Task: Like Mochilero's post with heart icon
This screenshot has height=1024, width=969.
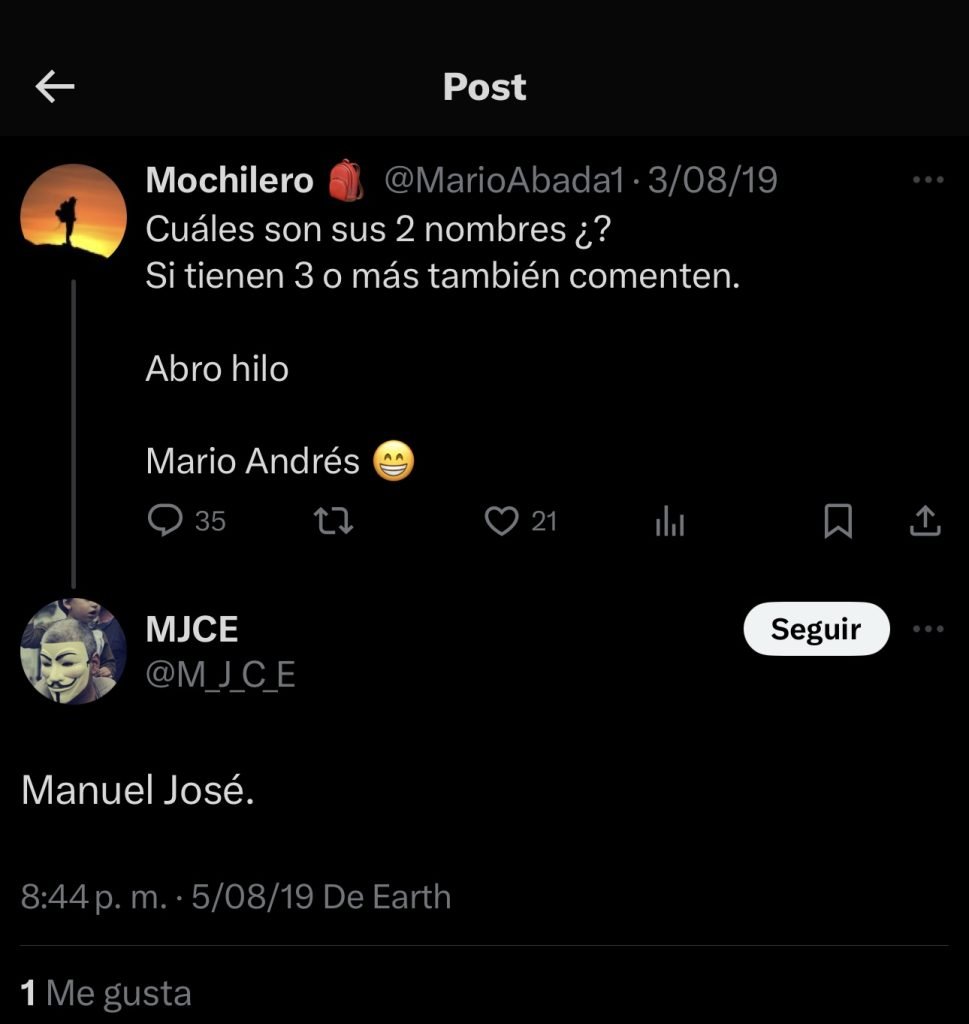Action: point(501,520)
